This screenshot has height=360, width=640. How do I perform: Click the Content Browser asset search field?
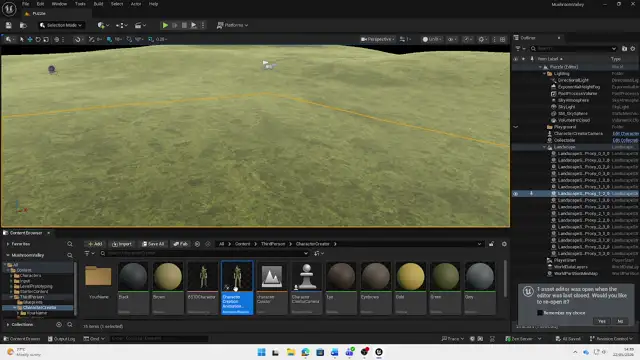(x=204, y=253)
